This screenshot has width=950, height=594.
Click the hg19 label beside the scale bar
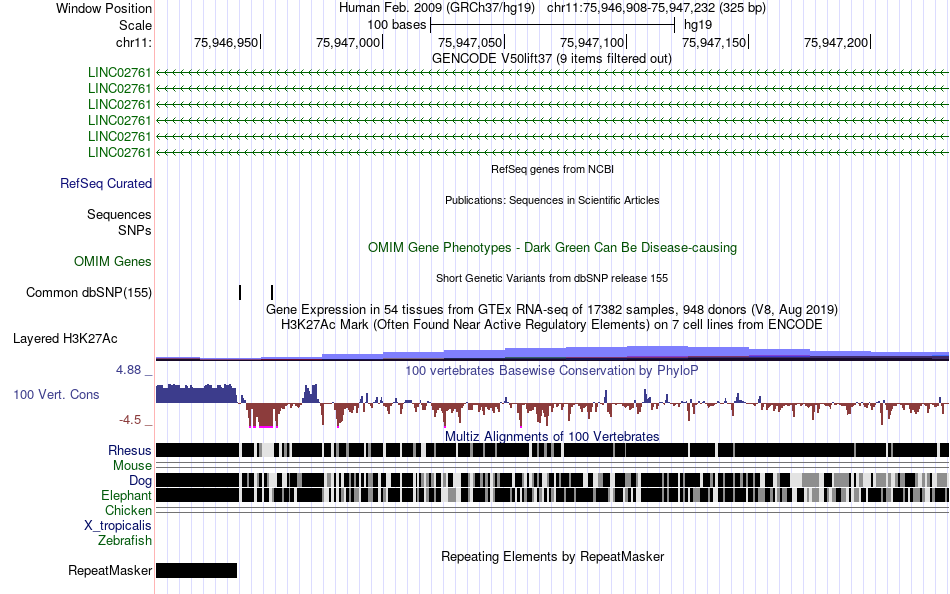click(x=698, y=25)
